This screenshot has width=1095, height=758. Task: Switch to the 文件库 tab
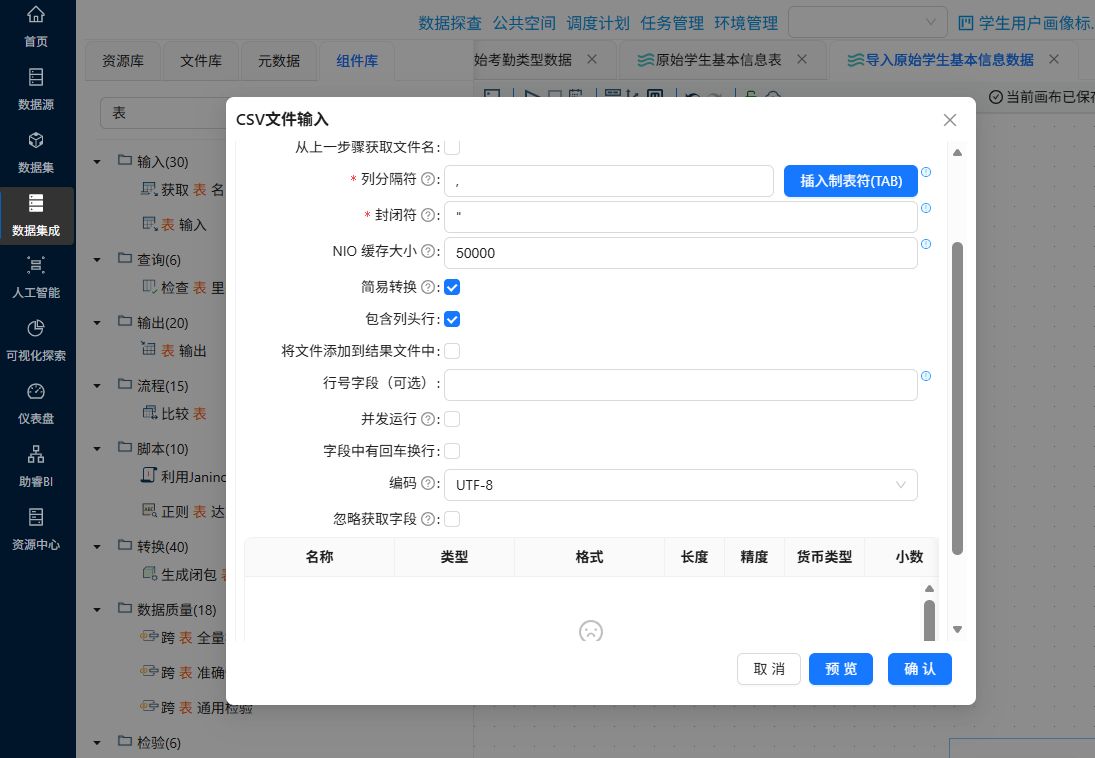[201, 61]
